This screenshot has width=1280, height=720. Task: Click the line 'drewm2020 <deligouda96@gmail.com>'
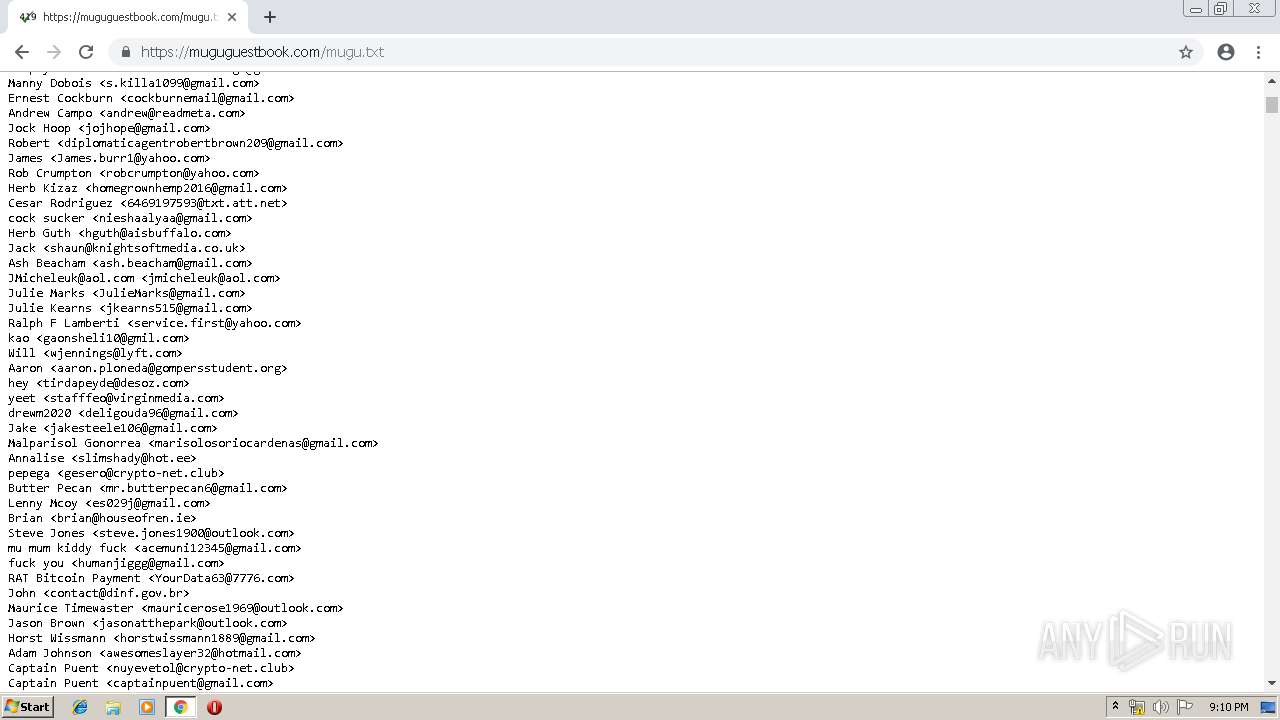tap(123, 413)
